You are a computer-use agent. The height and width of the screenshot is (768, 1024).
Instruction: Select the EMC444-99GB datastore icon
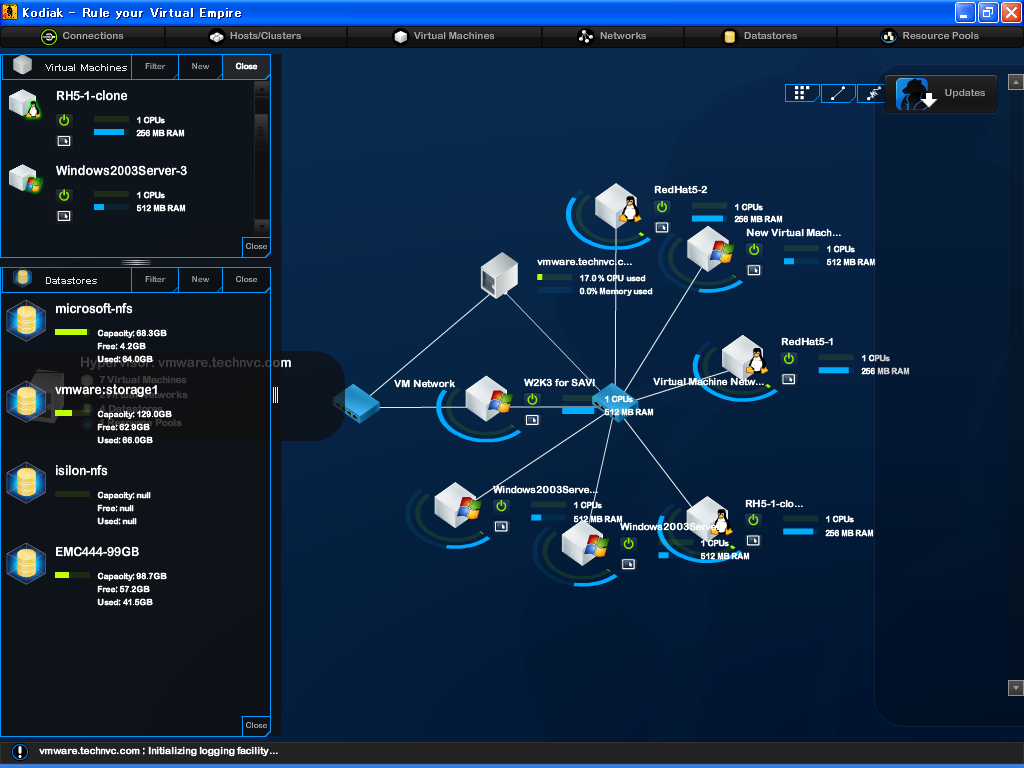coord(26,564)
